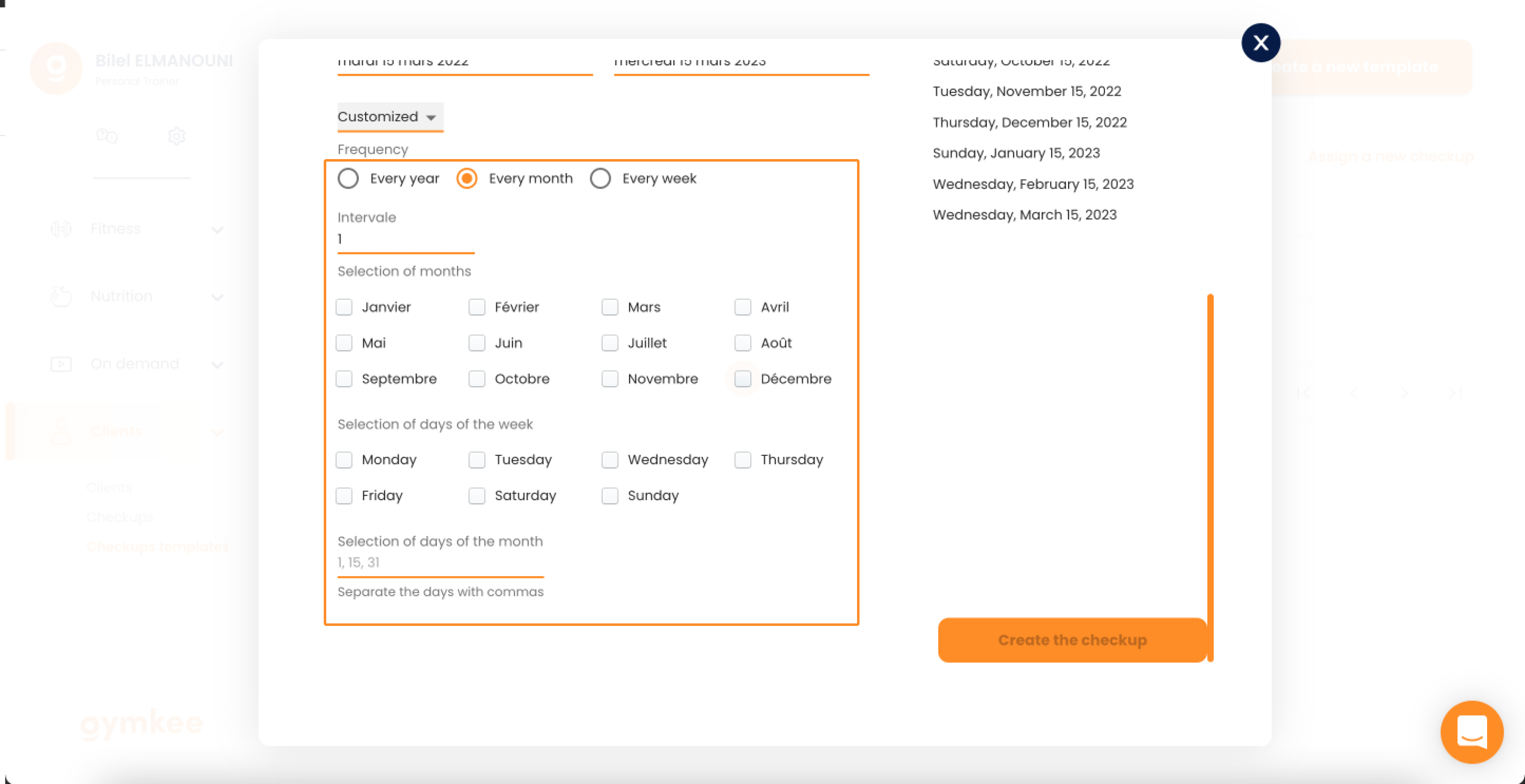Click the Intervale input field

pos(406,239)
